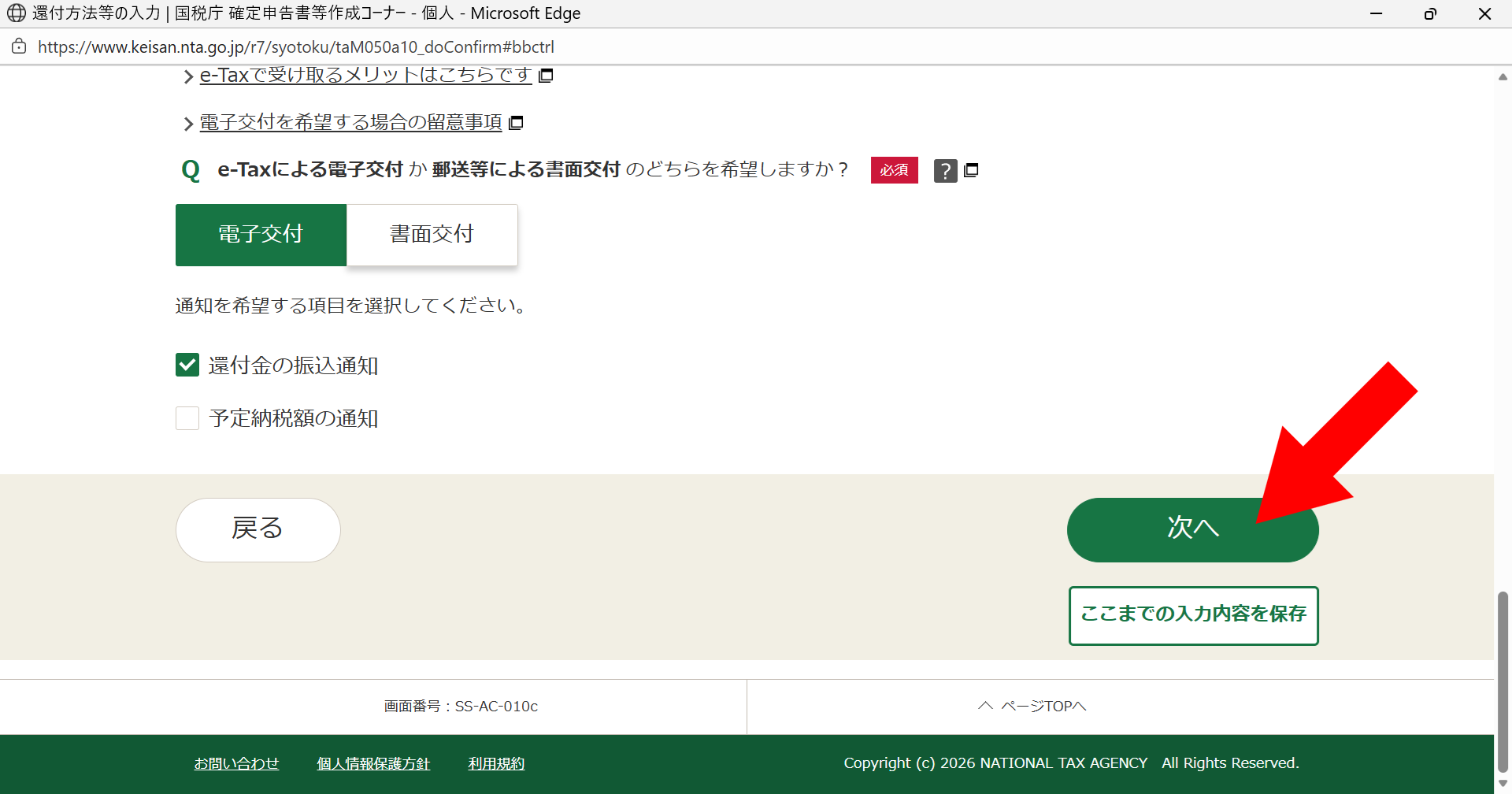The height and width of the screenshot is (794, 1512).
Task: Click the scrollbar down arrow
Action: (1503, 784)
